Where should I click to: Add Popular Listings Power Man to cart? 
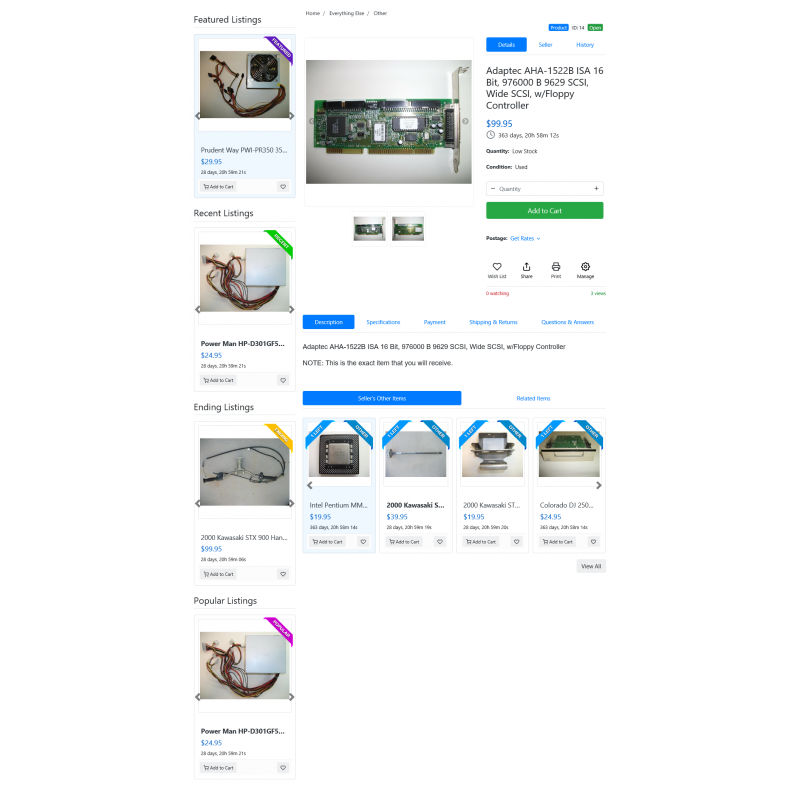tap(218, 768)
